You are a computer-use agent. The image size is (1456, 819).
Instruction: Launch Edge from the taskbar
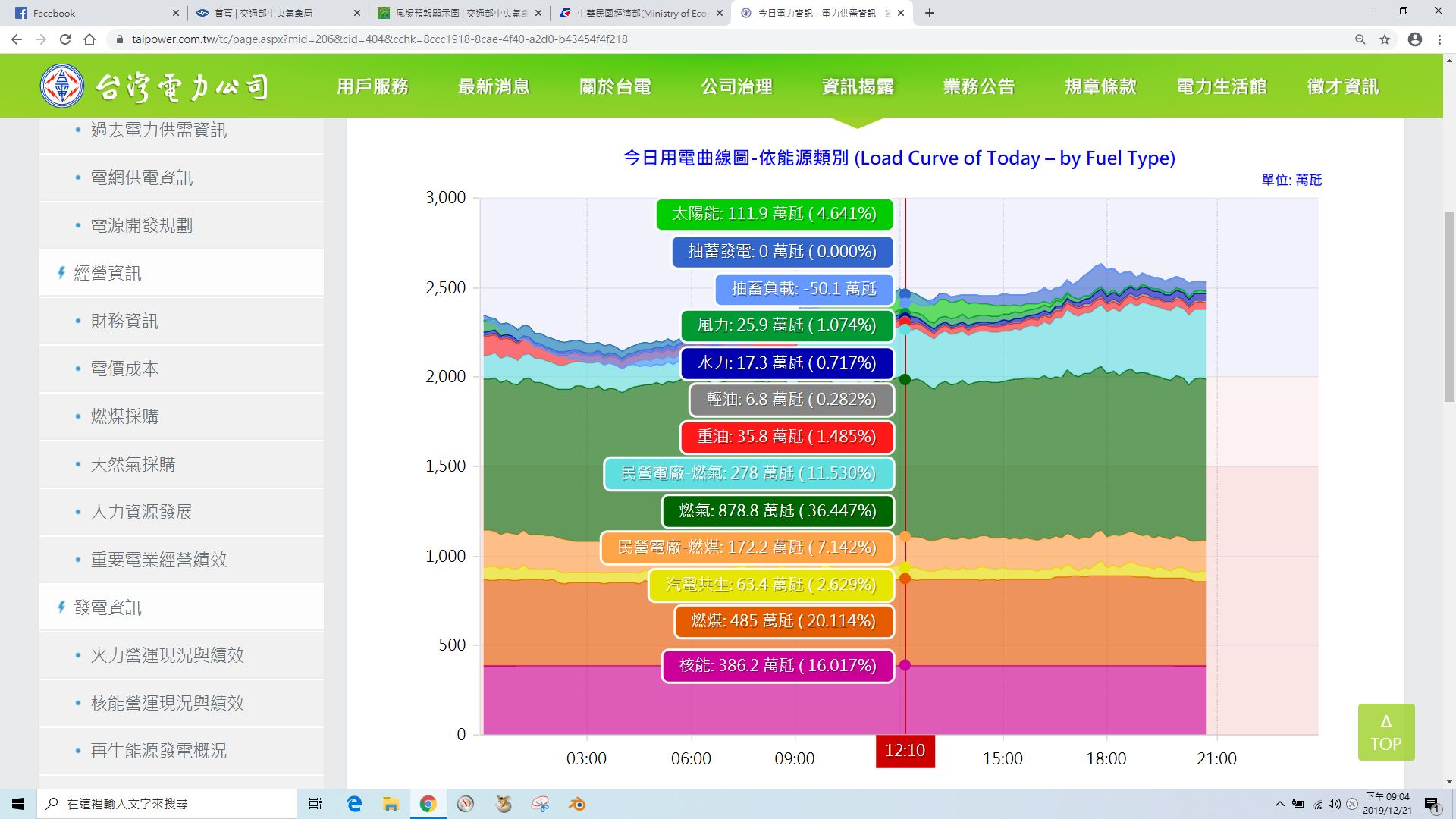click(x=354, y=804)
